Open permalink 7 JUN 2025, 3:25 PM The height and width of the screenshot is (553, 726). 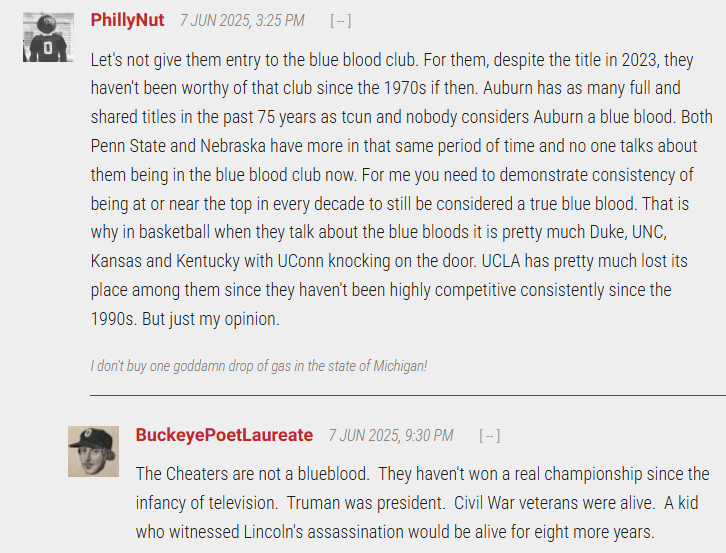[242, 21]
